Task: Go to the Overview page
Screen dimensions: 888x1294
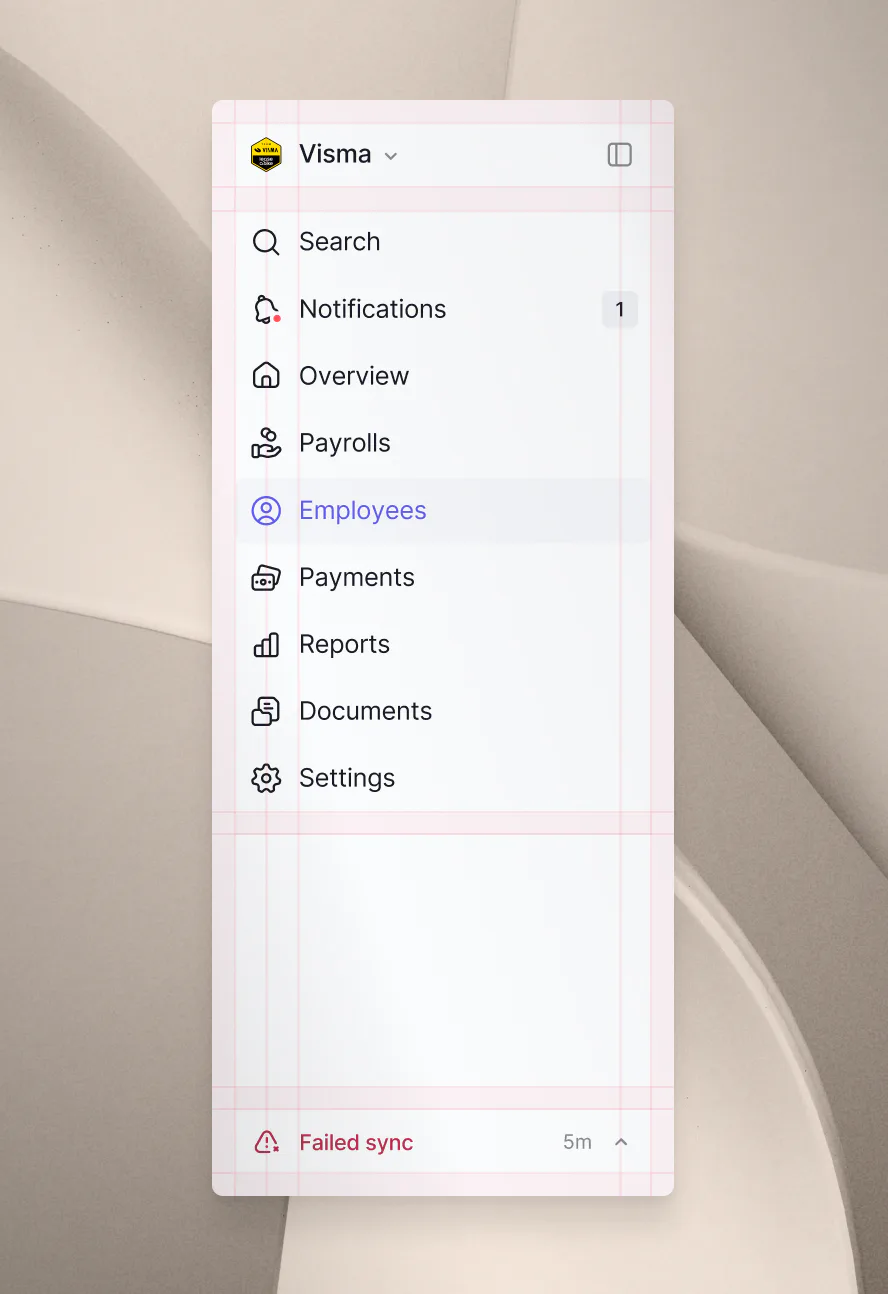Action: point(443,376)
